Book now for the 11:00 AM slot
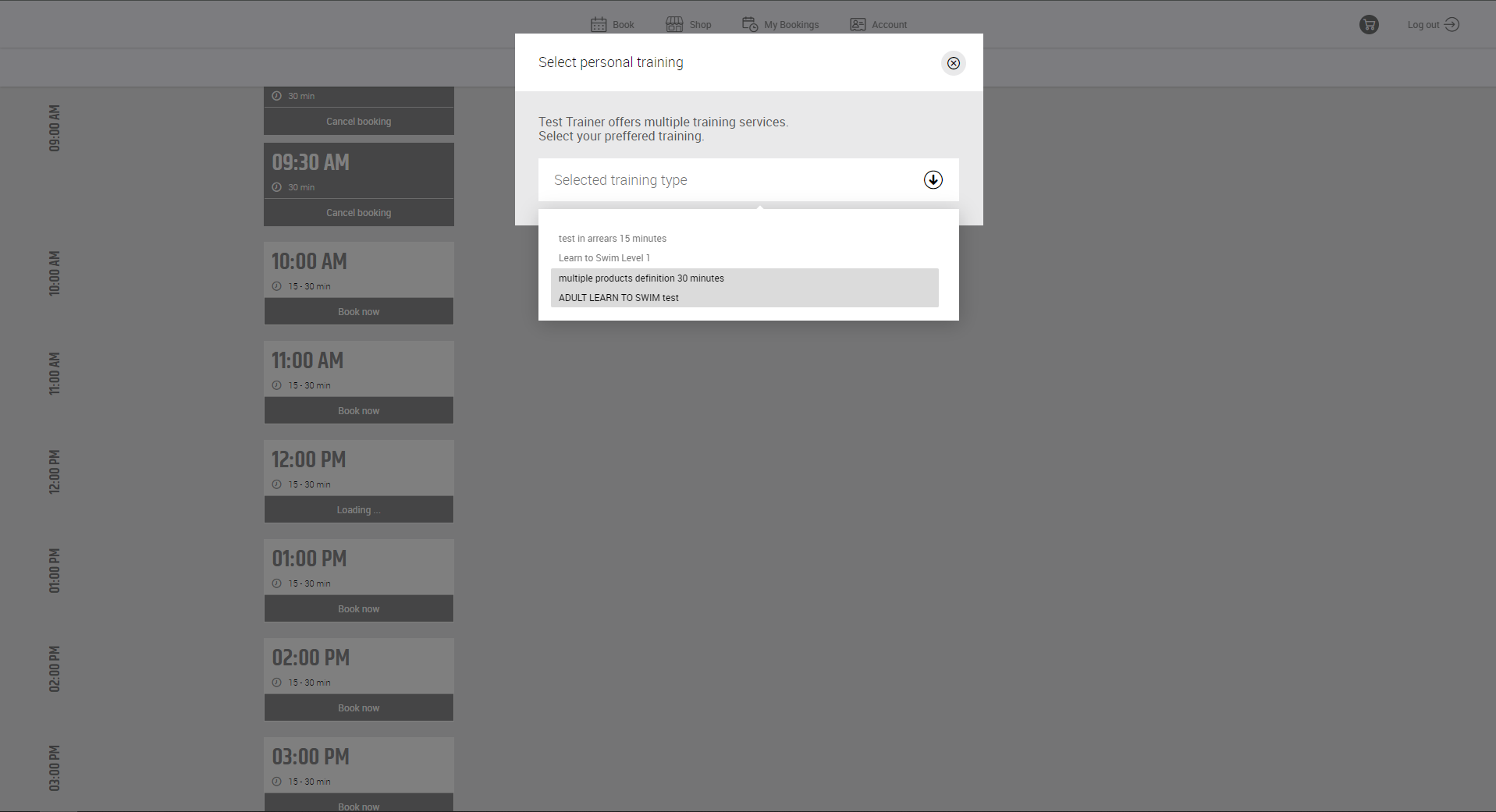The width and height of the screenshot is (1496, 812). point(358,411)
